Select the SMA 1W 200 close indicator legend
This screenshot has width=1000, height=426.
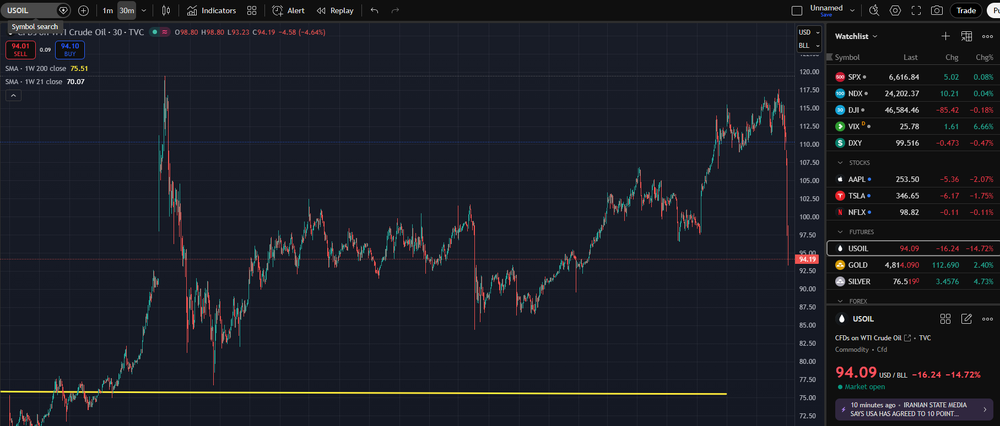tap(46, 68)
